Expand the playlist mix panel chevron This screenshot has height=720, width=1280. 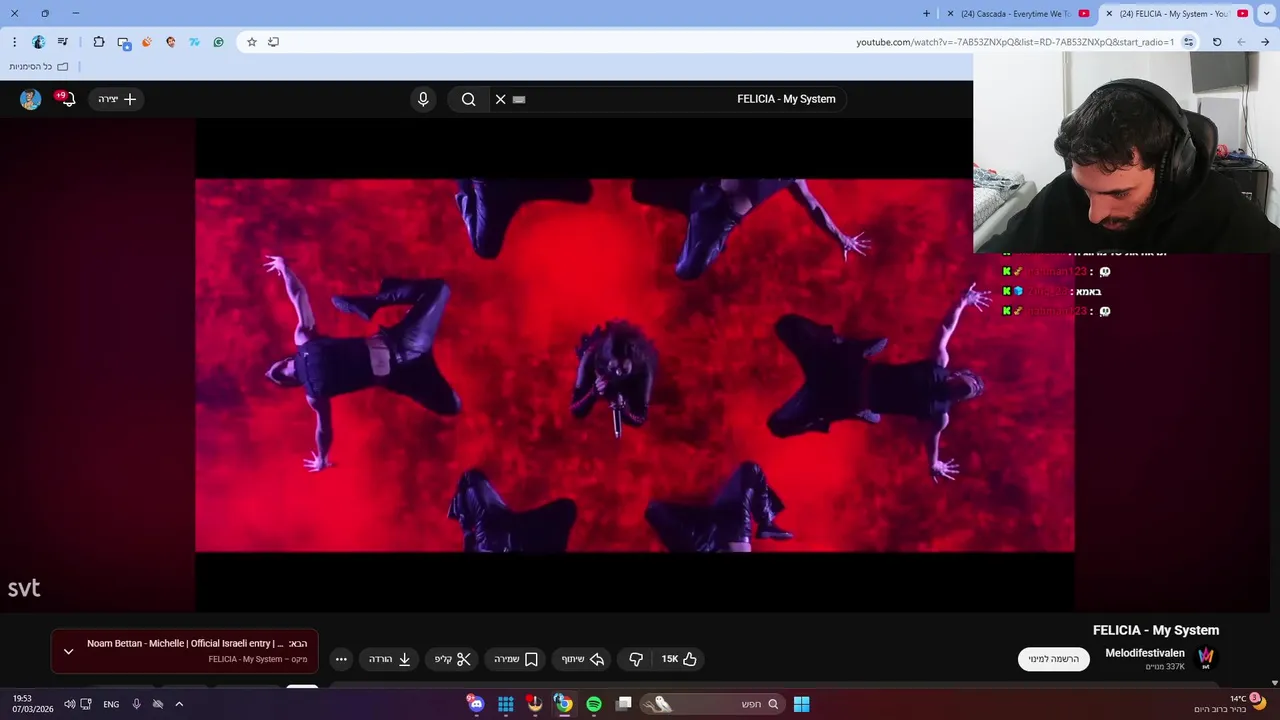(68, 651)
